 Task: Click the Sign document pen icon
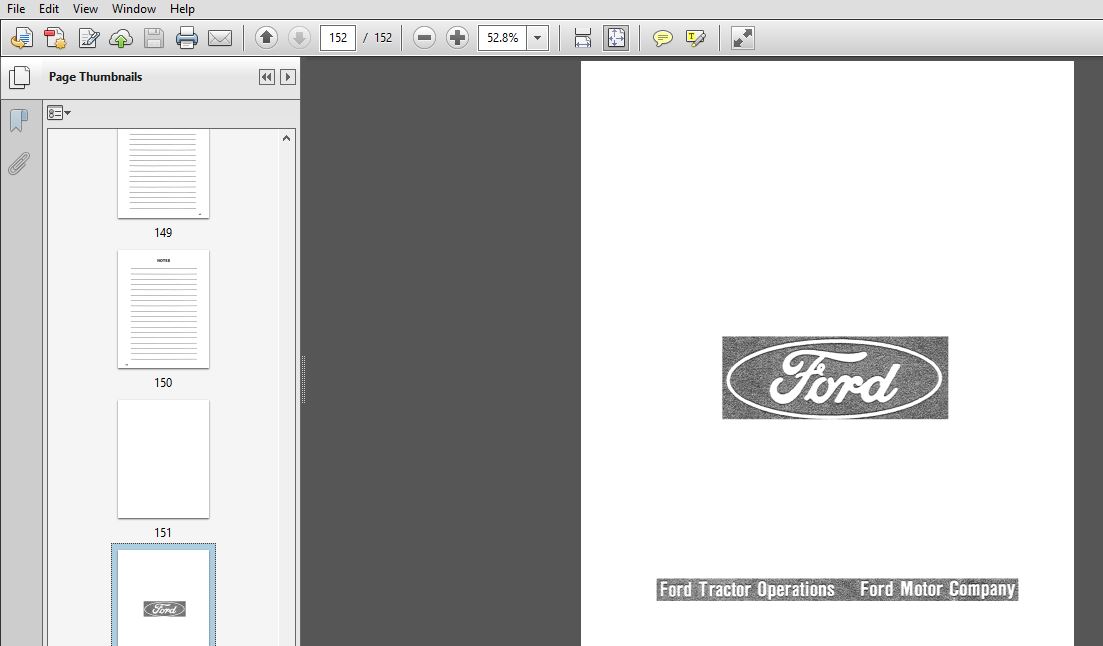(89, 38)
